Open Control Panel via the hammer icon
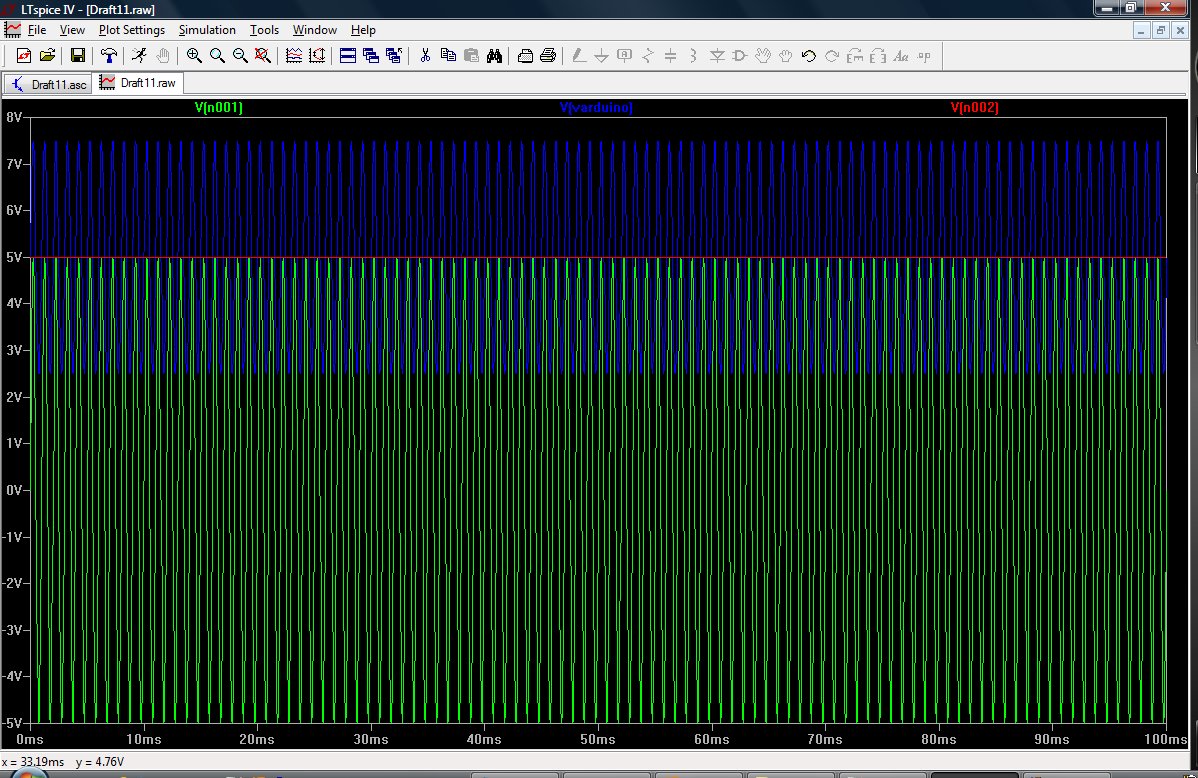1198x778 pixels. pyautogui.click(x=109, y=56)
